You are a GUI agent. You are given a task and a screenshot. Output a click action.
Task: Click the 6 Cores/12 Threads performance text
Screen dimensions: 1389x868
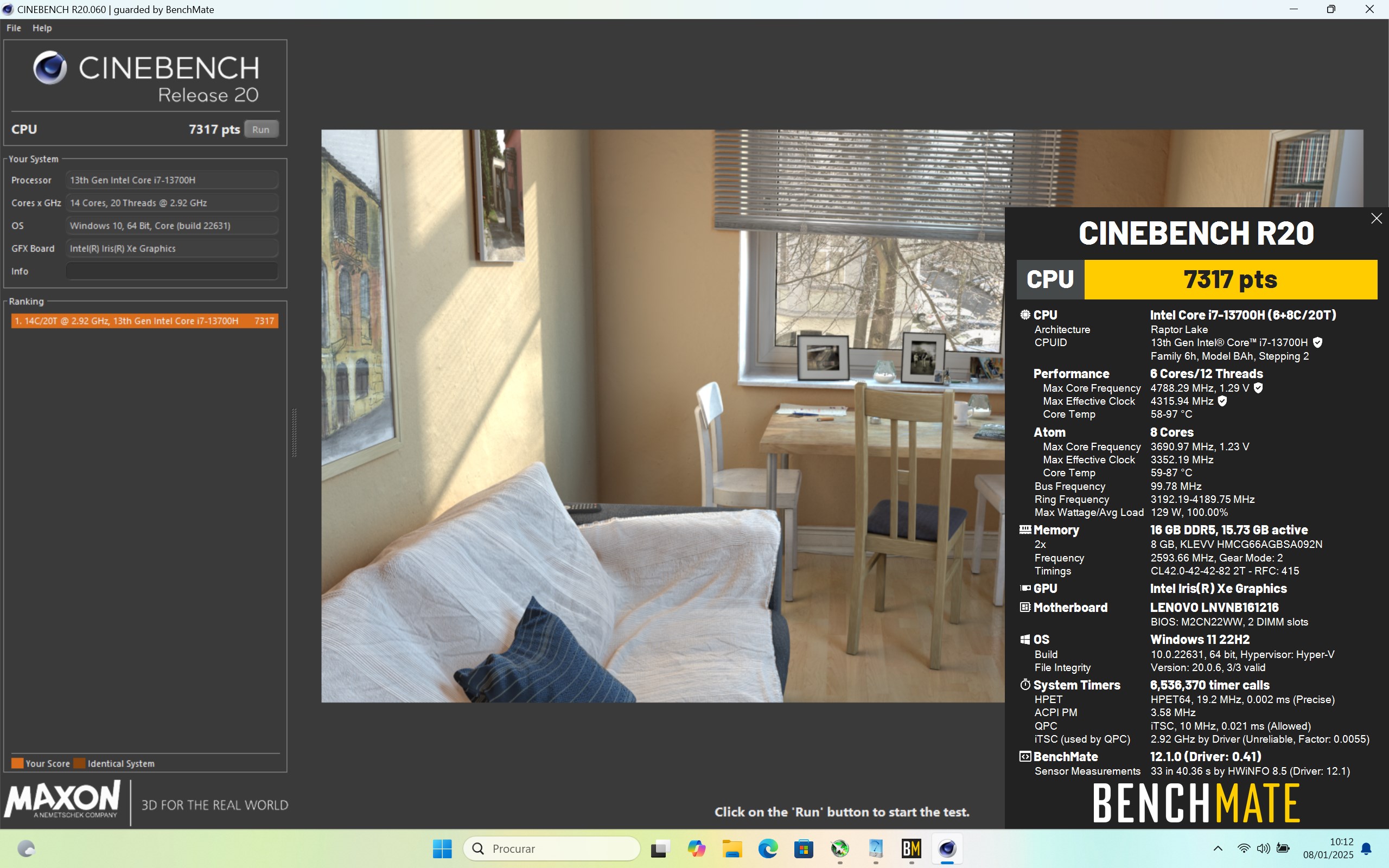point(1207,374)
